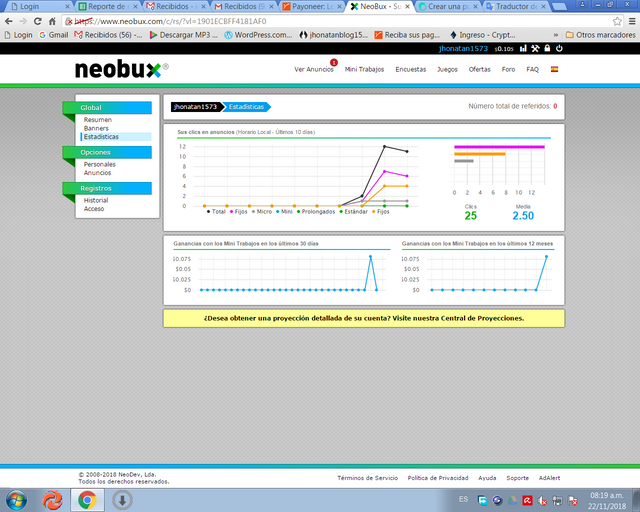640x512 pixels.
Task: Open the FAQ link
Action: click(x=532, y=69)
